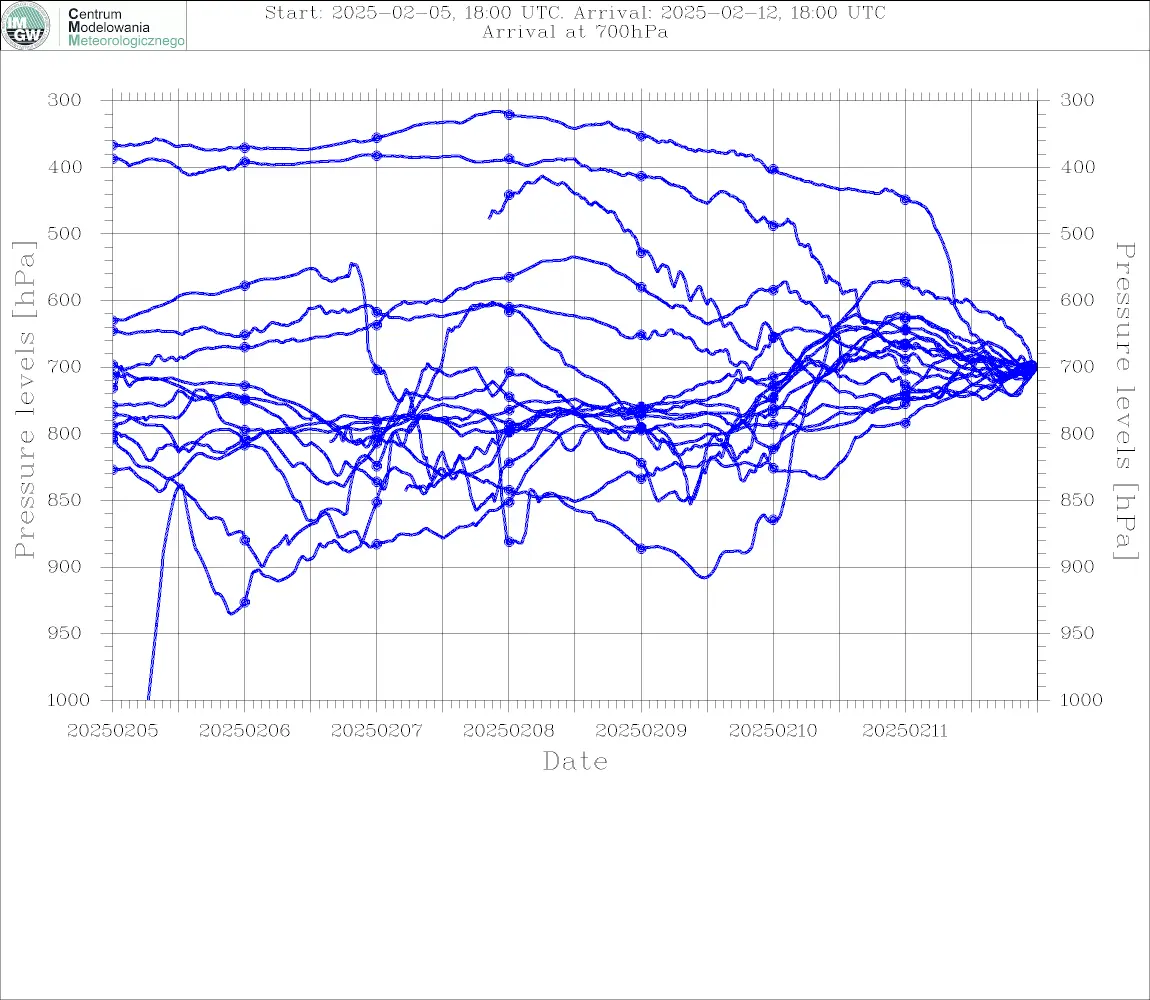Viewport: 1150px width, 1000px height.
Task: Click the left axis 400 label
Action: point(65,167)
